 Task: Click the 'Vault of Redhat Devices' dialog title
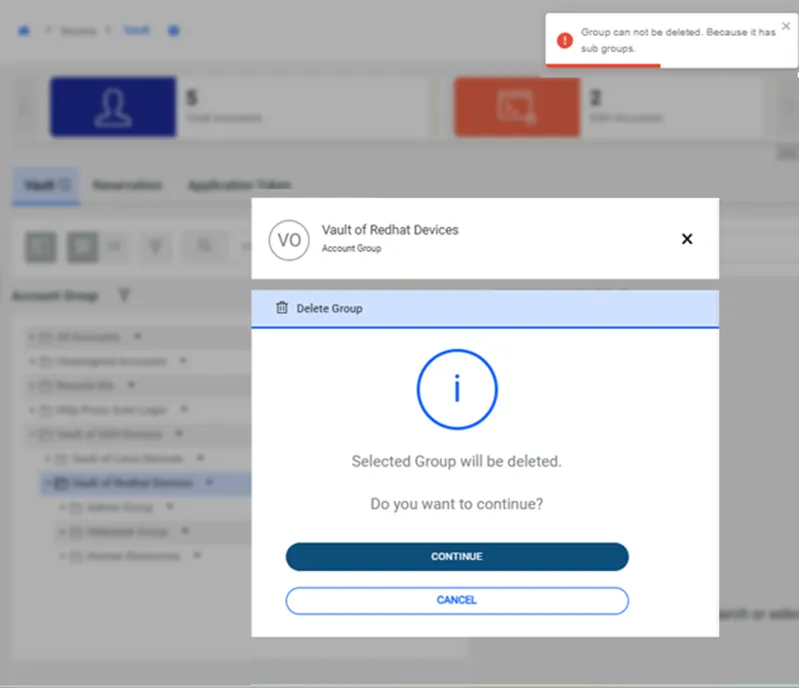tap(390, 230)
